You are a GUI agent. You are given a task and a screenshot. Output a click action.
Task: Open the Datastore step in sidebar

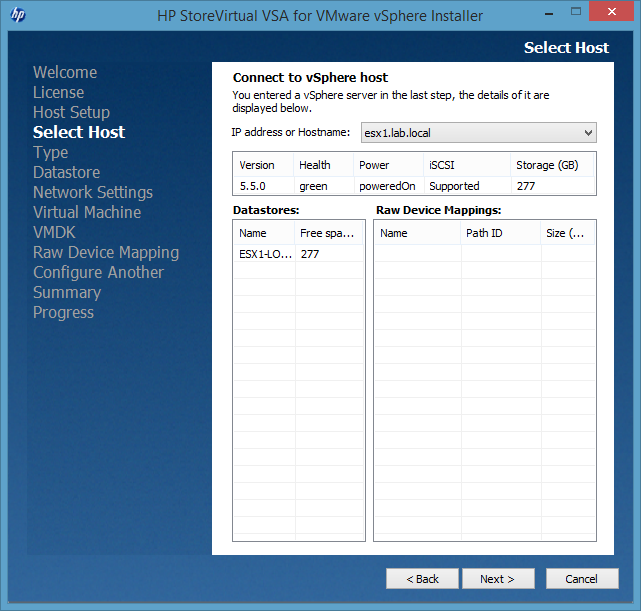[67, 172]
